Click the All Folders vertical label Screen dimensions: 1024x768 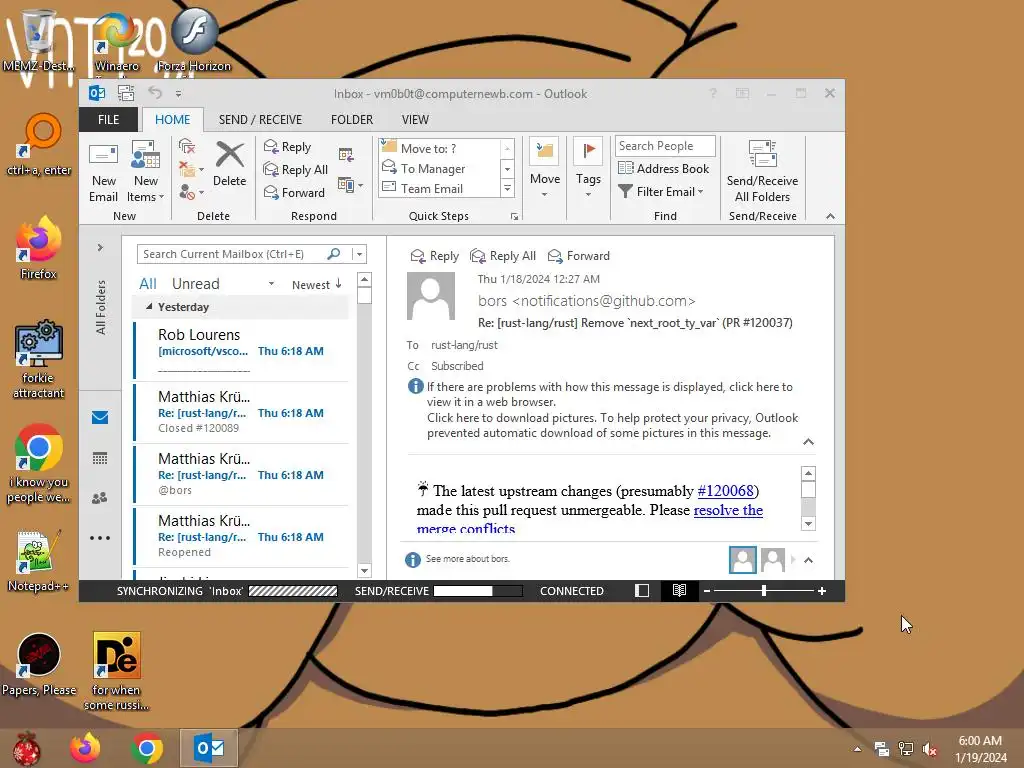[101, 308]
